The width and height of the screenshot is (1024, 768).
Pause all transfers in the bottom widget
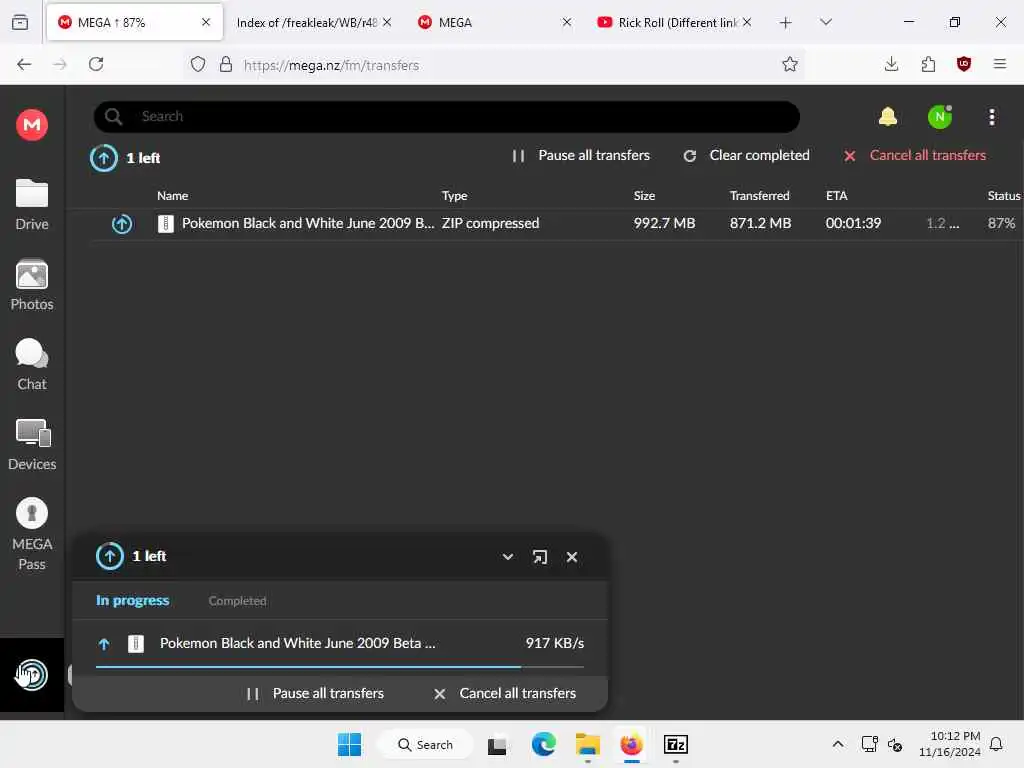pos(315,694)
